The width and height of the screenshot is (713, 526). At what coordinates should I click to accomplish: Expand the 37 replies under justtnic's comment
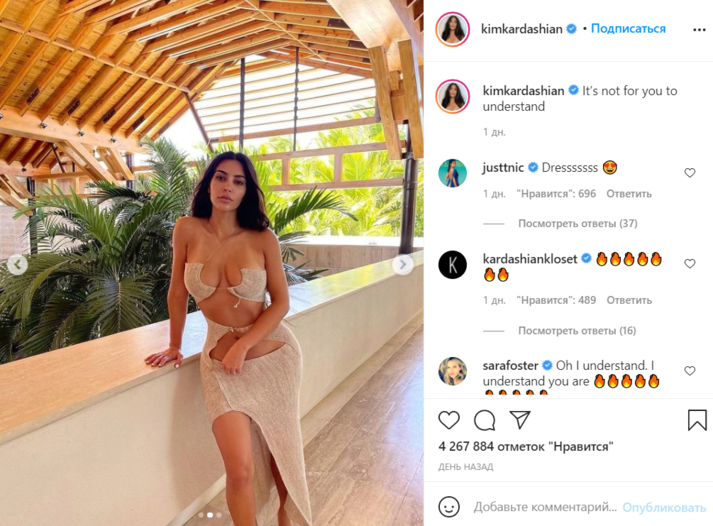(577, 223)
